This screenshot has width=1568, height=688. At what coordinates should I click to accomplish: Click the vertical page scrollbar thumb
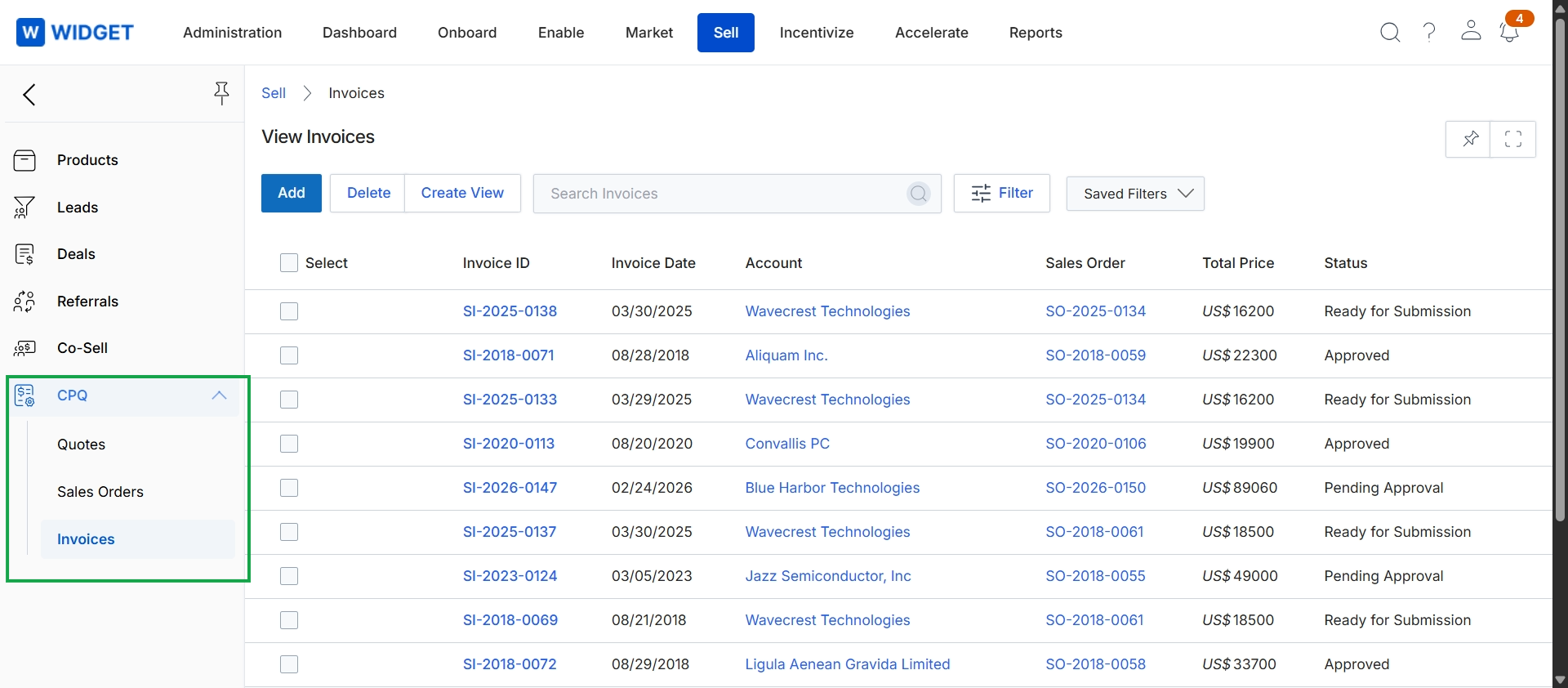(x=1560, y=270)
